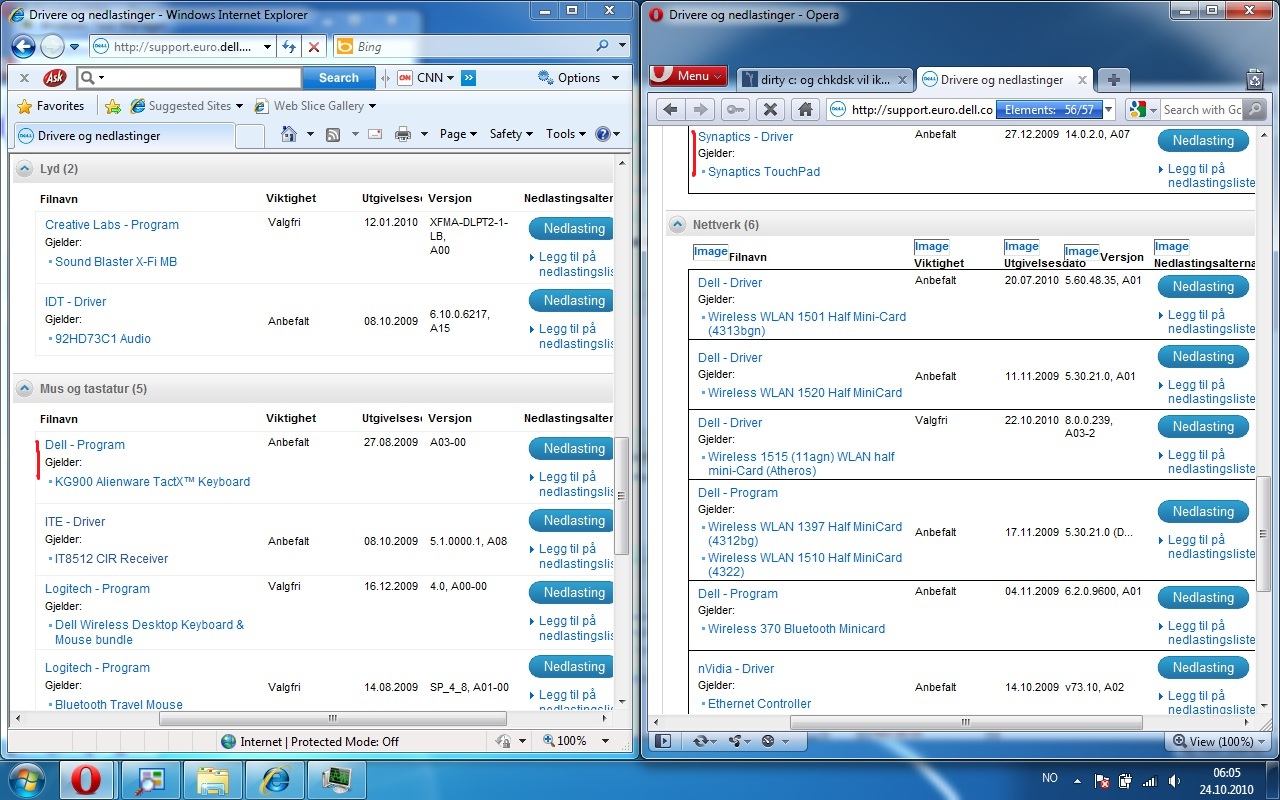Open the Ask toolbar Options menu
1280x800 pixels.
579,78
